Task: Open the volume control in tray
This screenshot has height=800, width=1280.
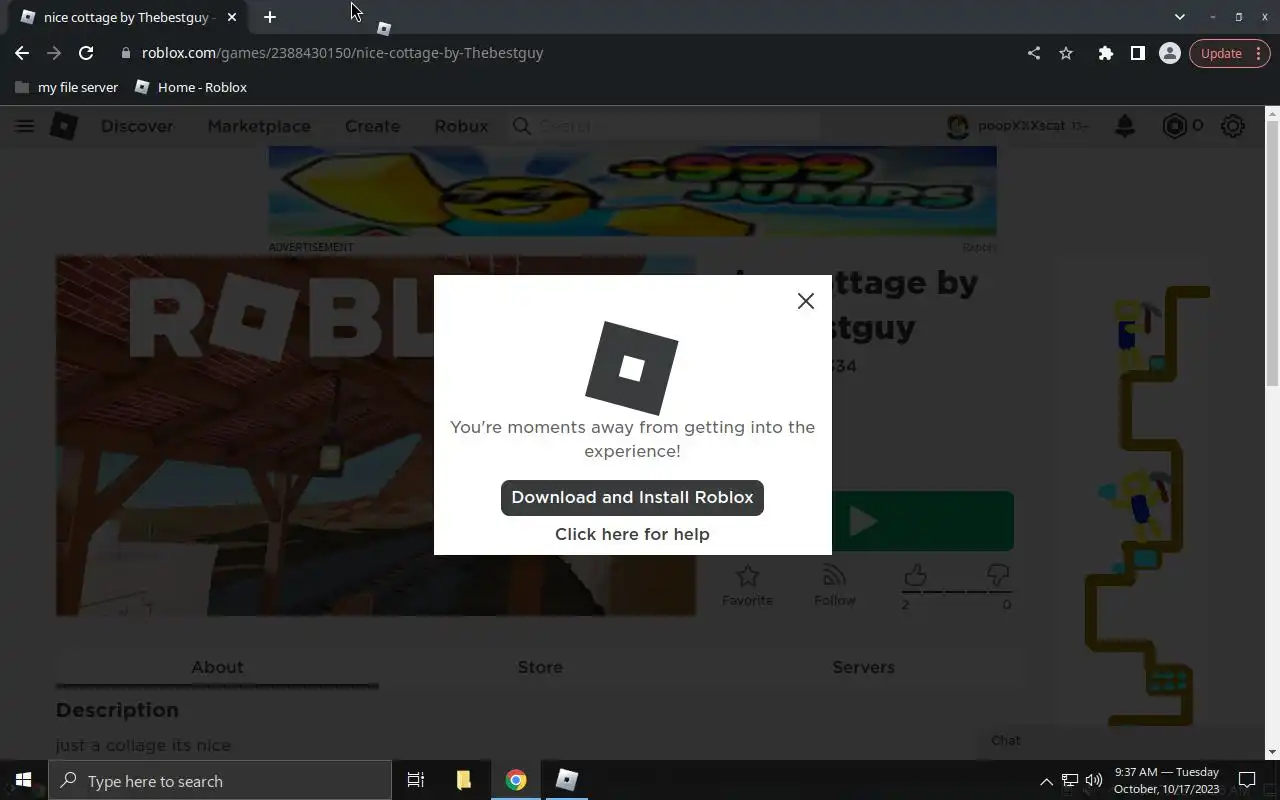Action: pos(1094,780)
